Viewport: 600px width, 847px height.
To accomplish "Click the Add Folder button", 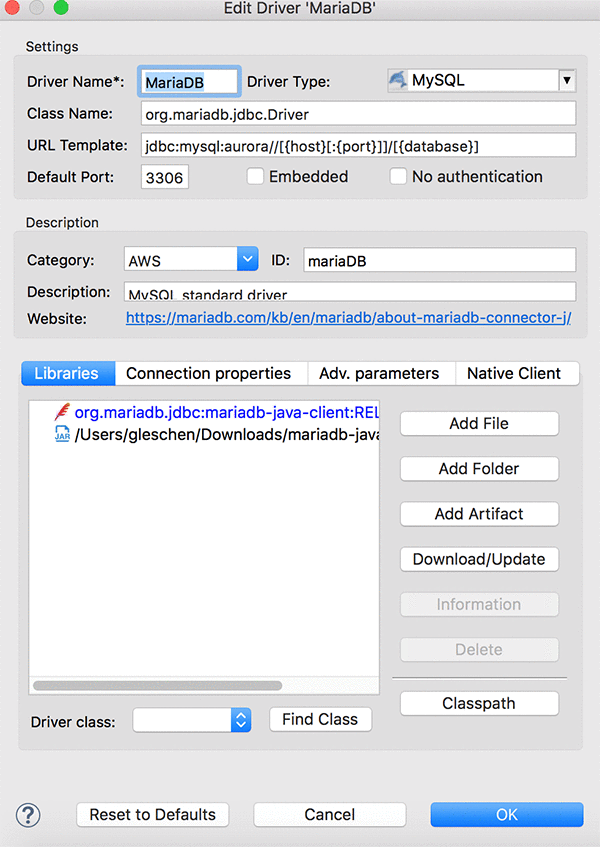I will [x=479, y=469].
